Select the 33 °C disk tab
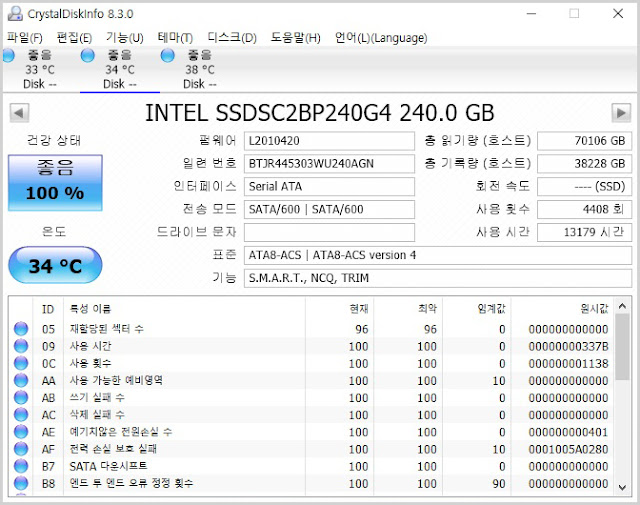The image size is (640, 505). pyautogui.click(x=40, y=69)
